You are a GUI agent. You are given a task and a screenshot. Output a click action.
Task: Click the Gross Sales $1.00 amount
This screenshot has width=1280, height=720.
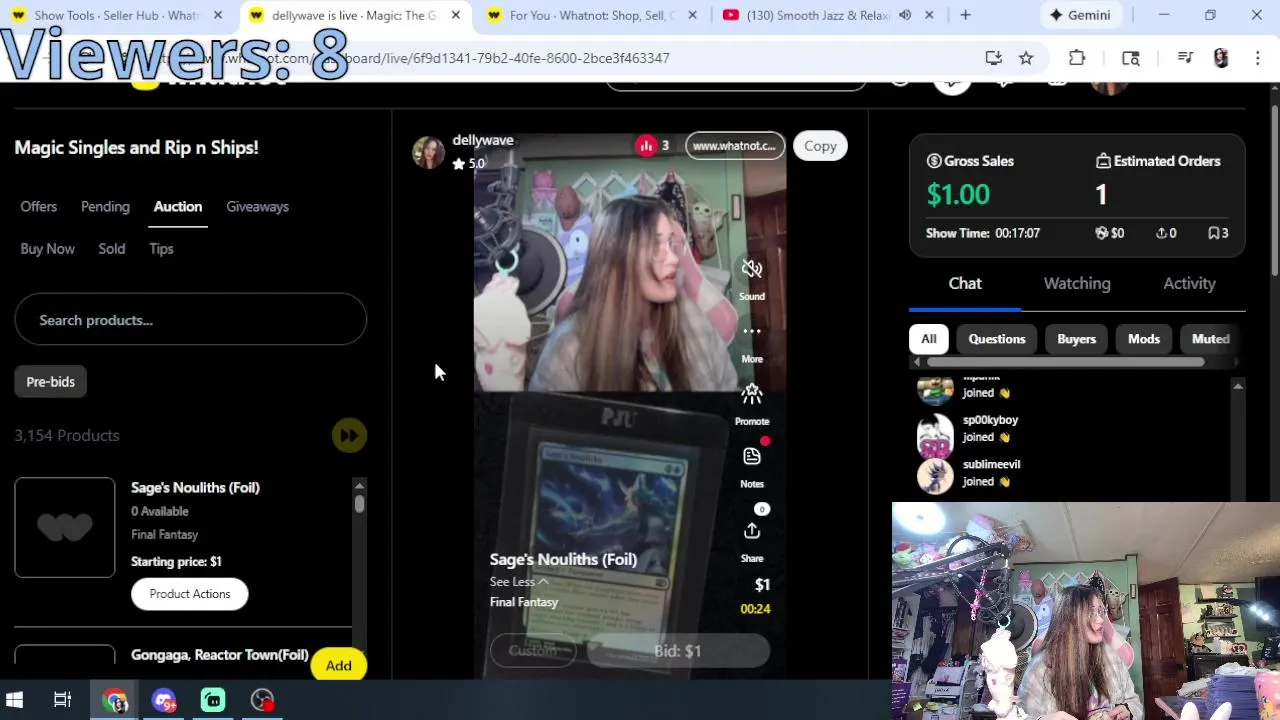click(958, 194)
